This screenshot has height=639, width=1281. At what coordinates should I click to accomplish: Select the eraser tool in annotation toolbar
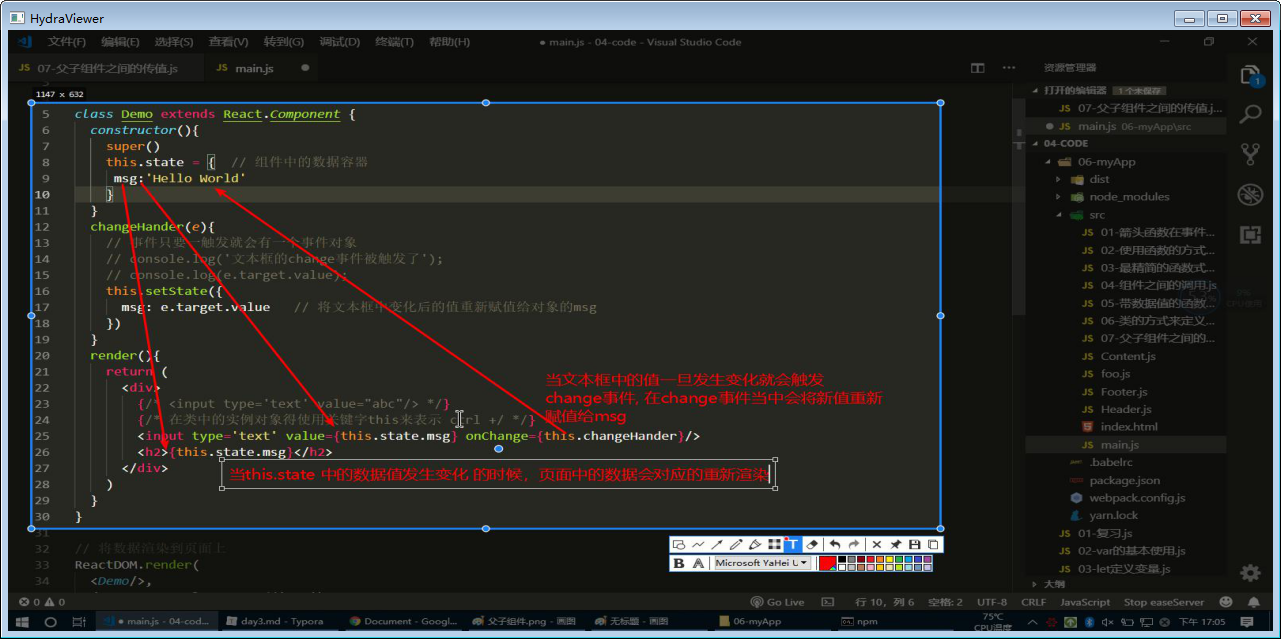pyautogui.click(x=811, y=545)
